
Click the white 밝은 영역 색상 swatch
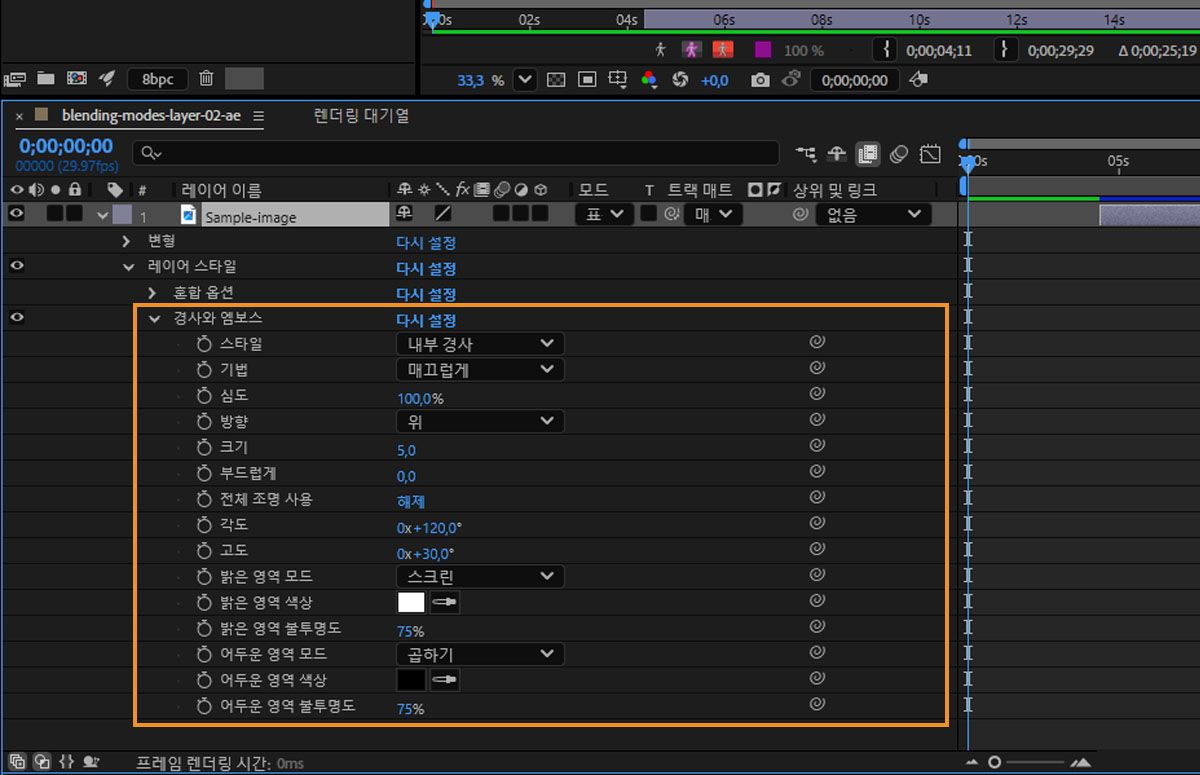[x=411, y=602]
